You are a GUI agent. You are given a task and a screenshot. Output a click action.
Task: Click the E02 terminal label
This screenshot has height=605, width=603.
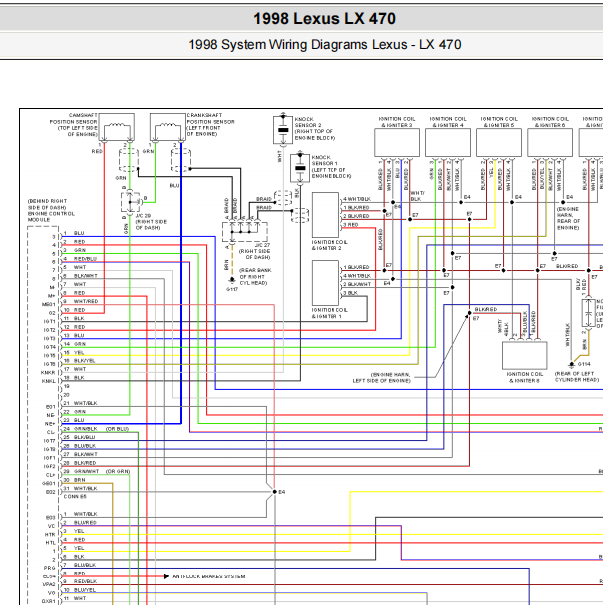click(x=51, y=492)
